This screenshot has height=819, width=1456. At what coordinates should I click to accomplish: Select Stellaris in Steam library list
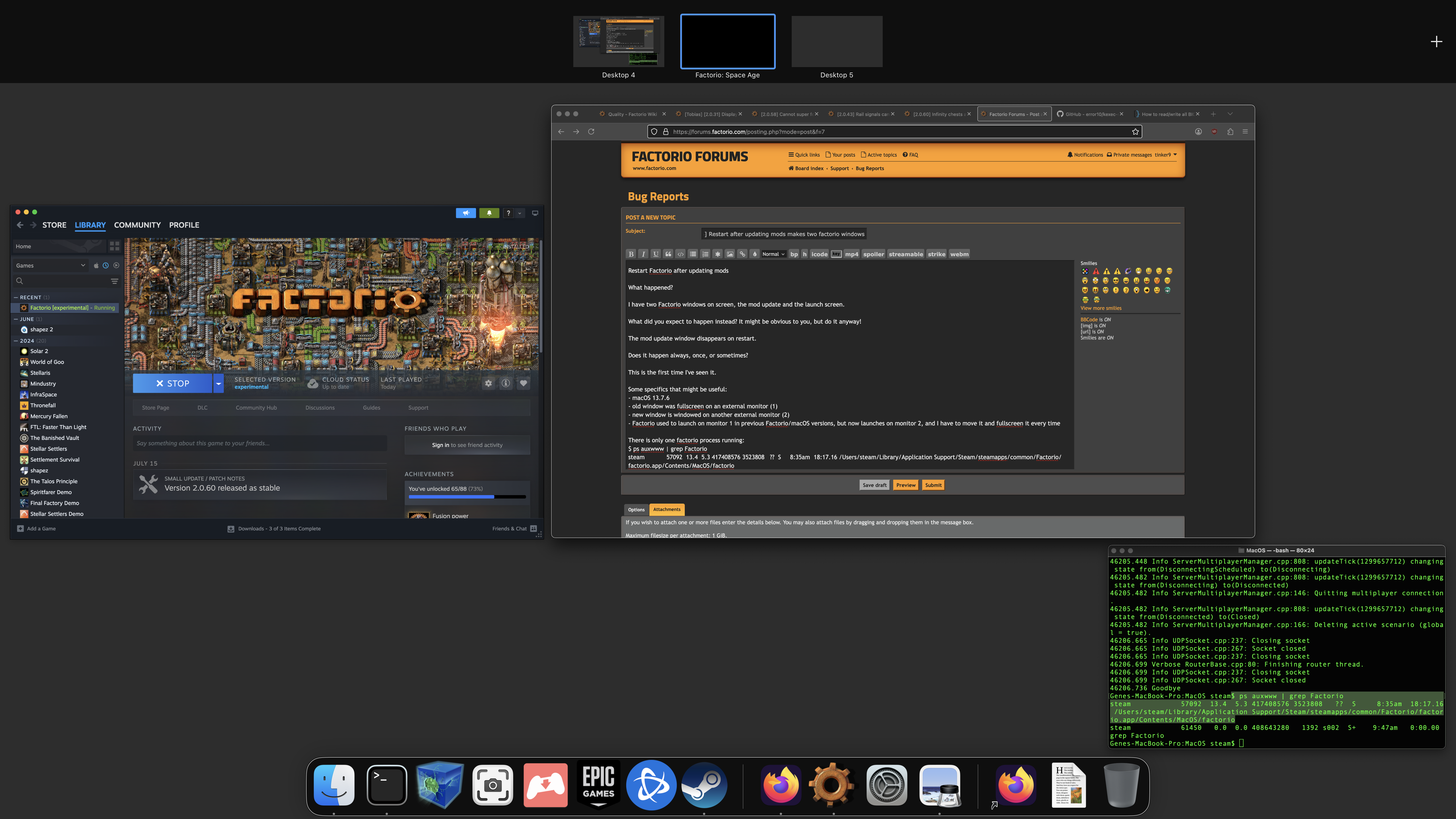[40, 373]
